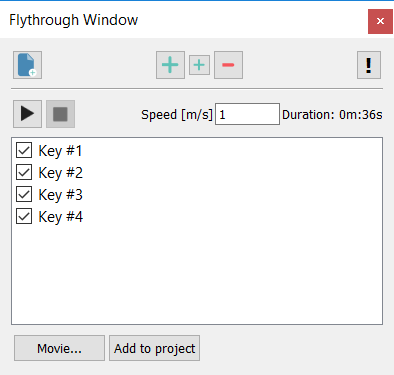394x375 pixels.
Task: Play the flythrough animation
Action: coord(27,114)
